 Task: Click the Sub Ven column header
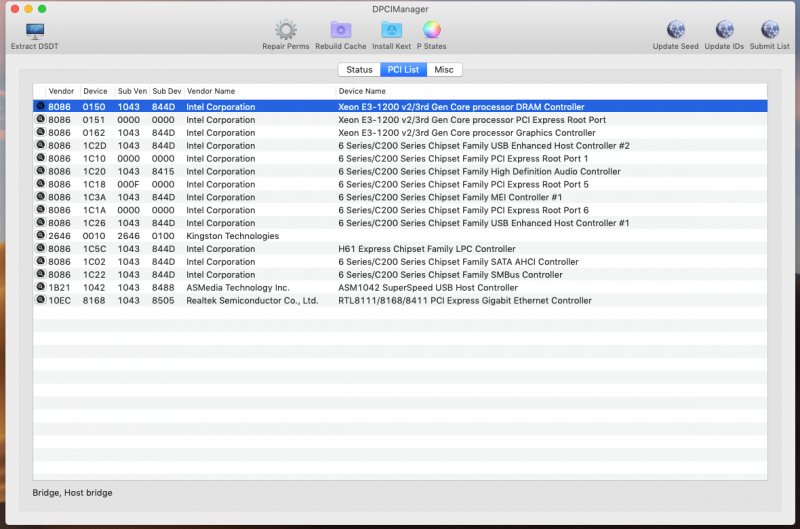132,91
